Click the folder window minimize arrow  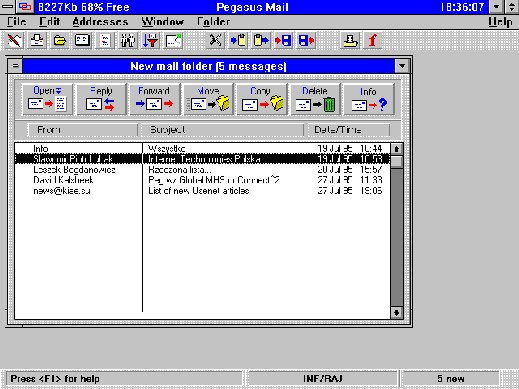tap(402, 66)
